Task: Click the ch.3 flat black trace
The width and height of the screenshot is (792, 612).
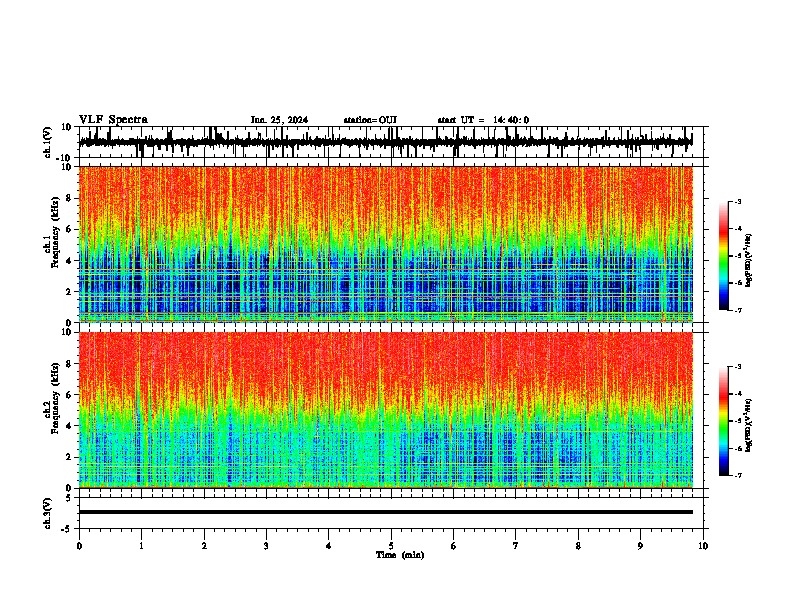Action: (386, 512)
